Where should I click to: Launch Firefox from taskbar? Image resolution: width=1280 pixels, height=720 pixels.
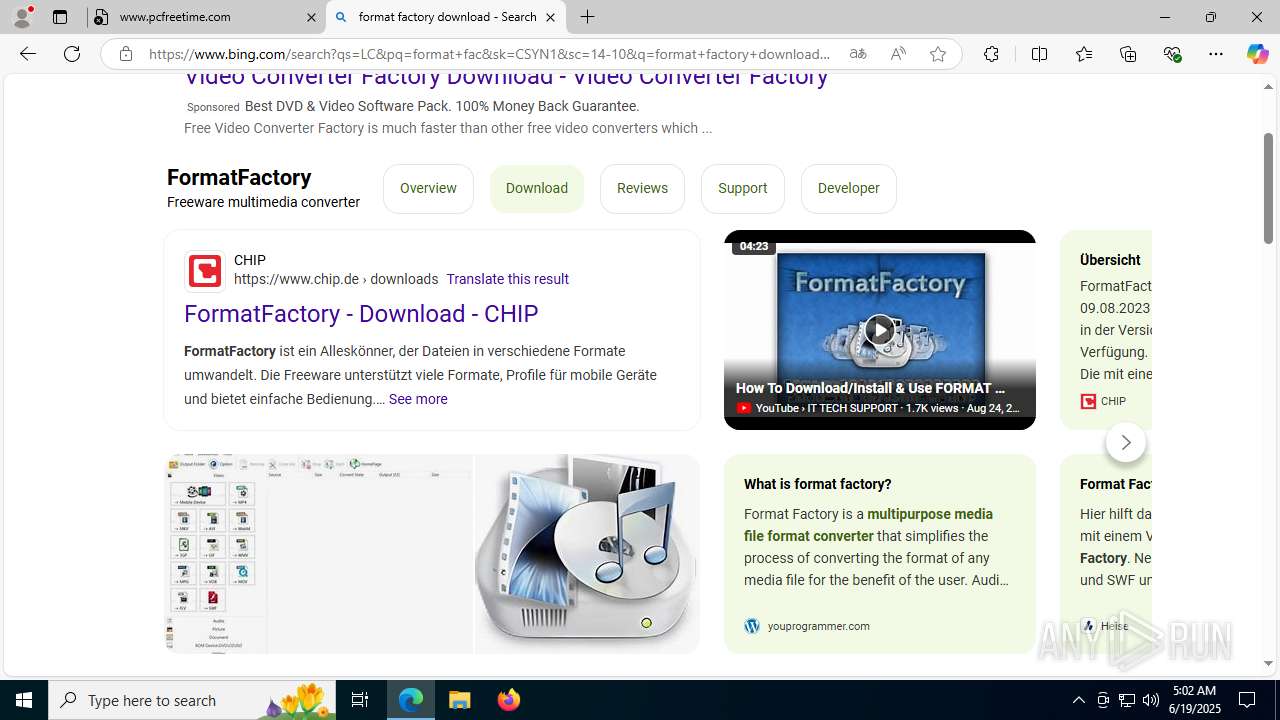click(x=508, y=700)
